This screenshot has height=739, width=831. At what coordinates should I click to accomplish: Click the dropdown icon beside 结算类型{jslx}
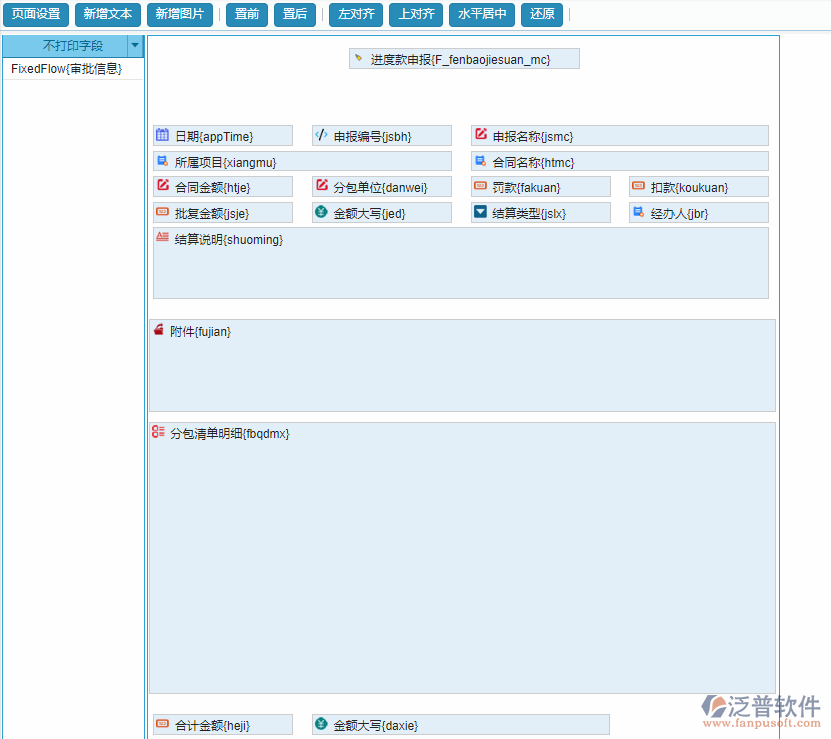tap(481, 212)
